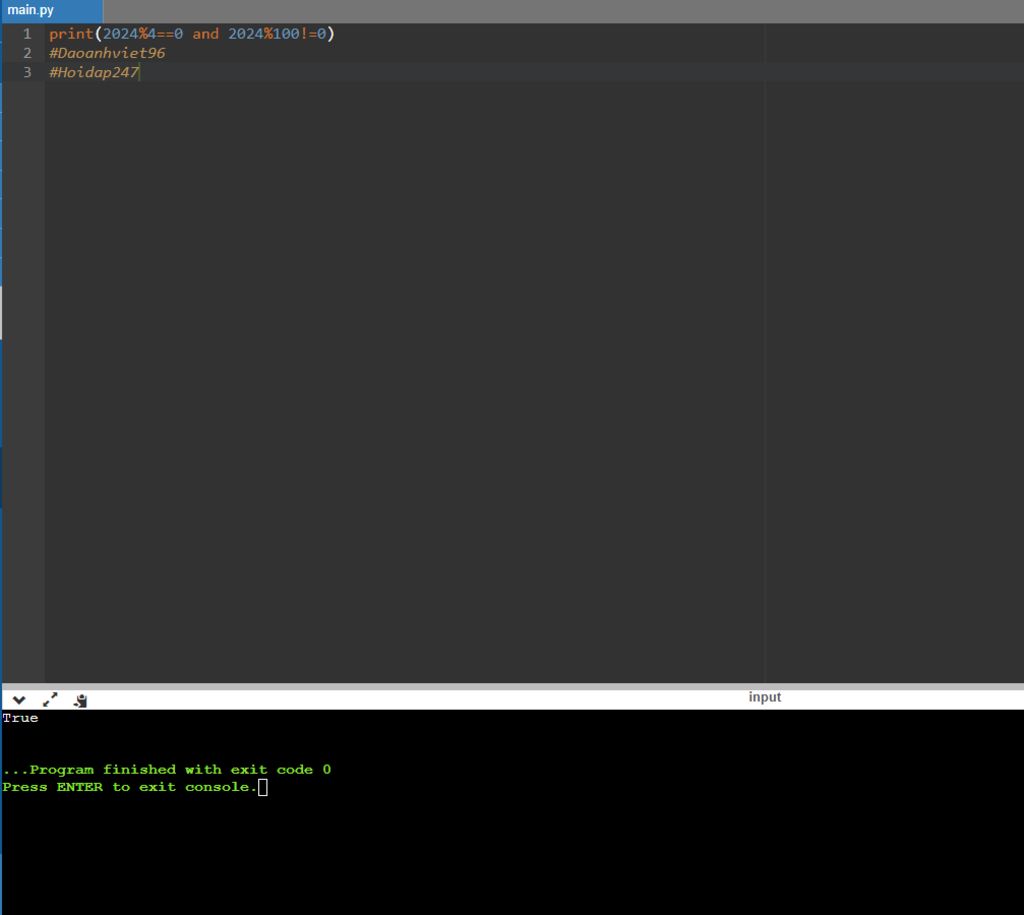Click the #Daoanhviet96 comment line
Viewport: 1024px width, 915px height.
coord(107,53)
